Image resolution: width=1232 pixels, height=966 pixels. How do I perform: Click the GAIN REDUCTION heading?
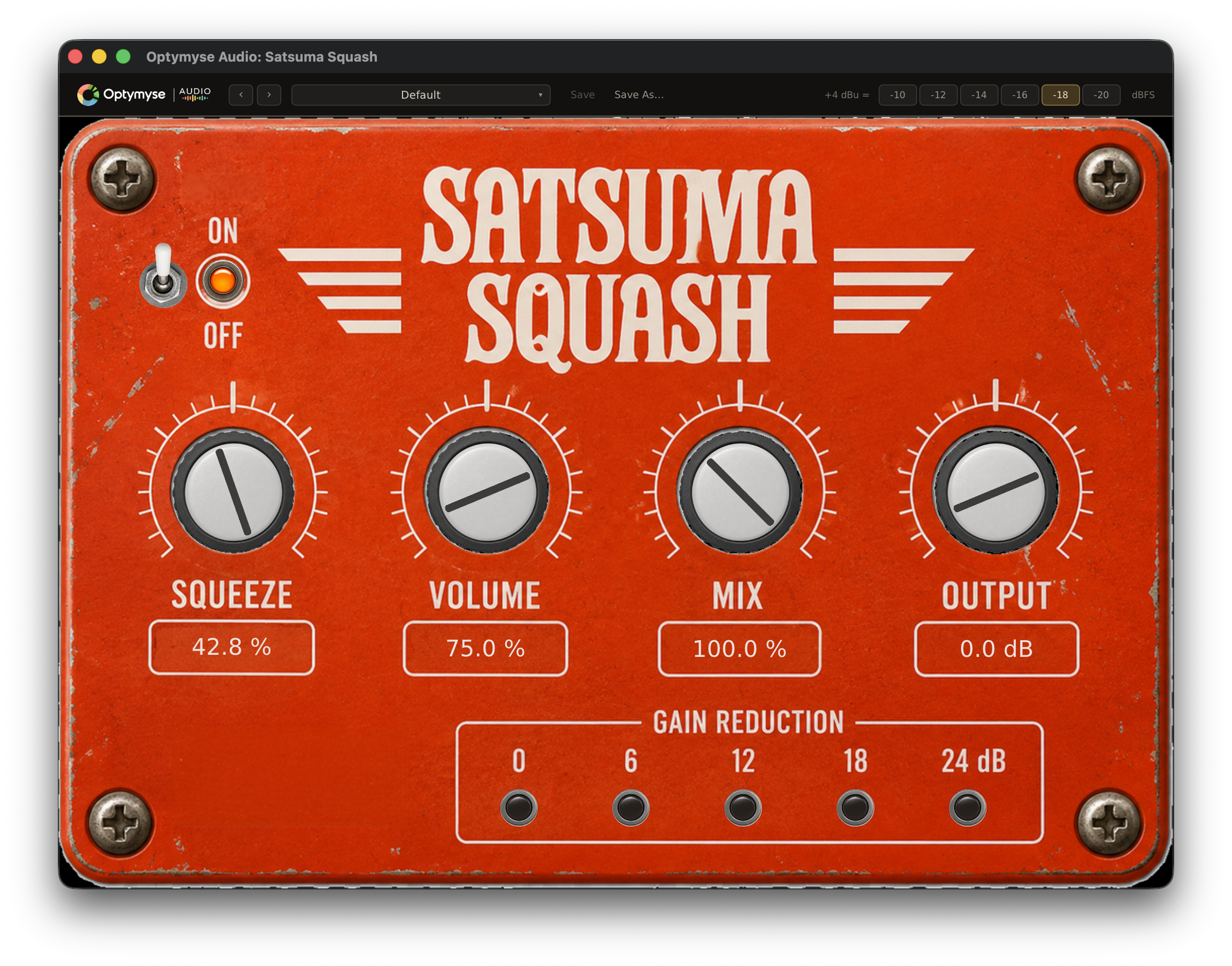[x=749, y=722]
